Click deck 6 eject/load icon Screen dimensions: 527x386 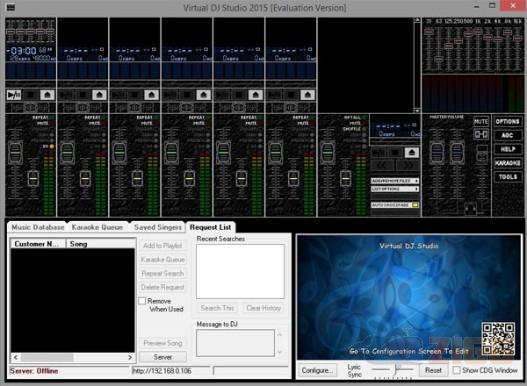click(x=308, y=95)
